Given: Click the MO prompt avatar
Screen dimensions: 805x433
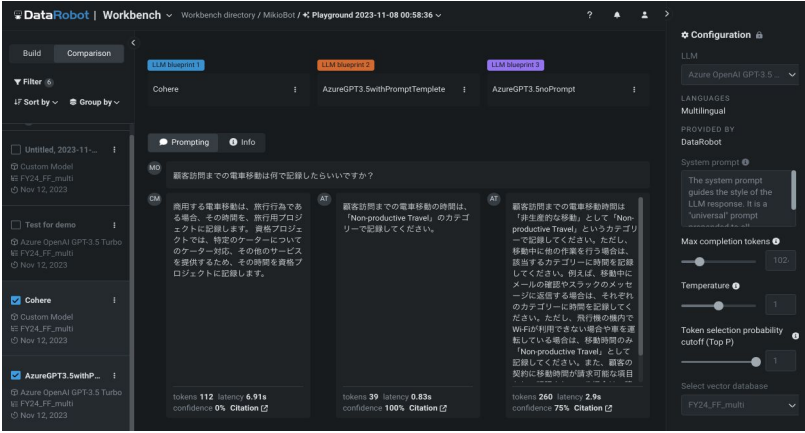Looking at the screenshot, I should pos(155,168).
